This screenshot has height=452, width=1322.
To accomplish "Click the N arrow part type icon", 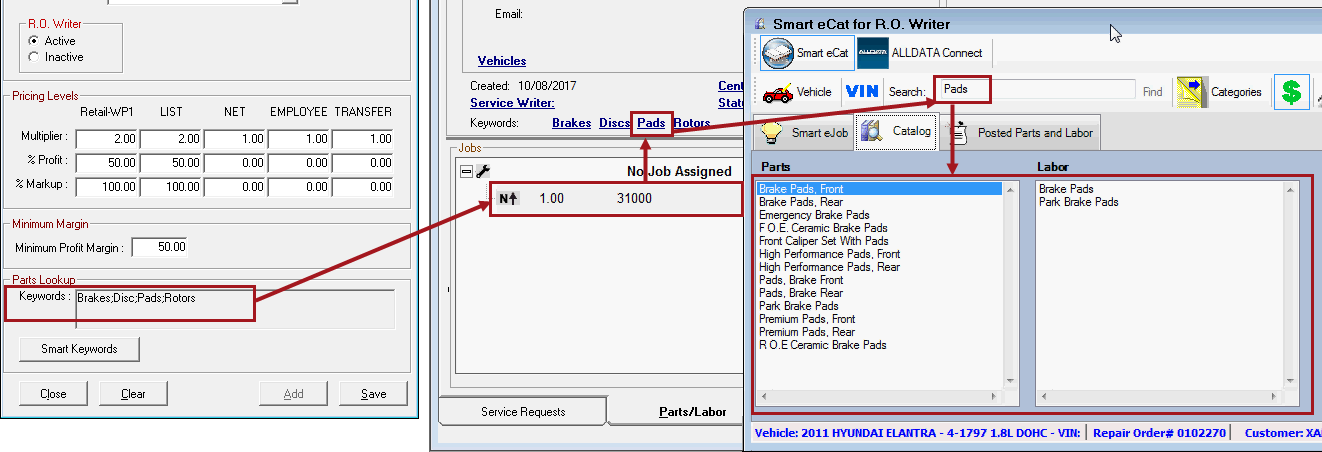I will click(x=508, y=199).
